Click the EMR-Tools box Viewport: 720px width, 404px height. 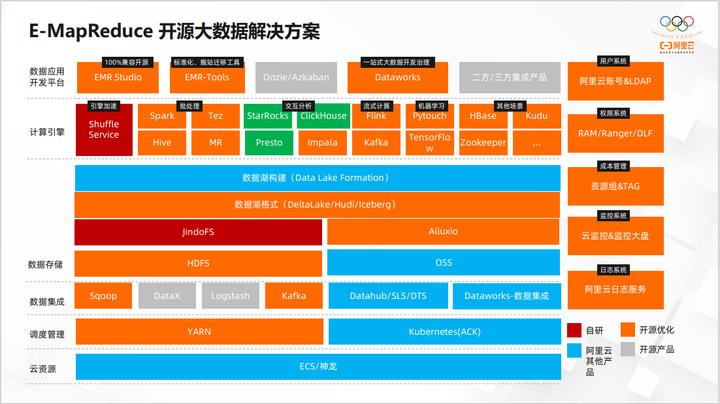tap(207, 77)
